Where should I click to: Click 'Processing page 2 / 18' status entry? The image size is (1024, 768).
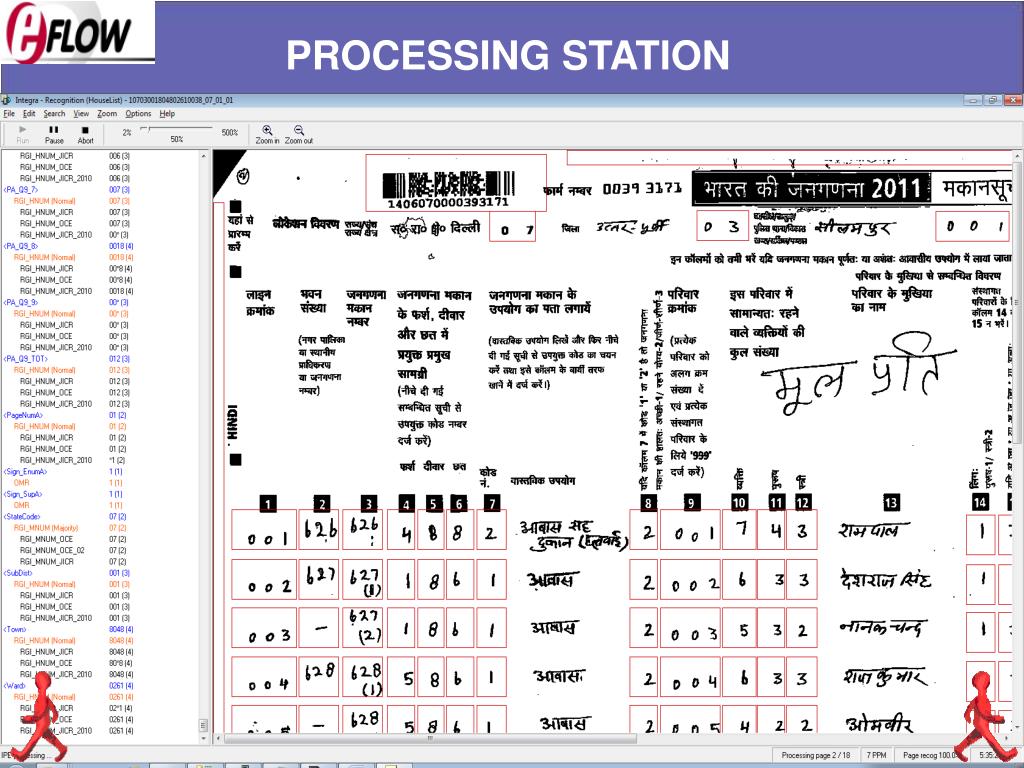point(816,755)
